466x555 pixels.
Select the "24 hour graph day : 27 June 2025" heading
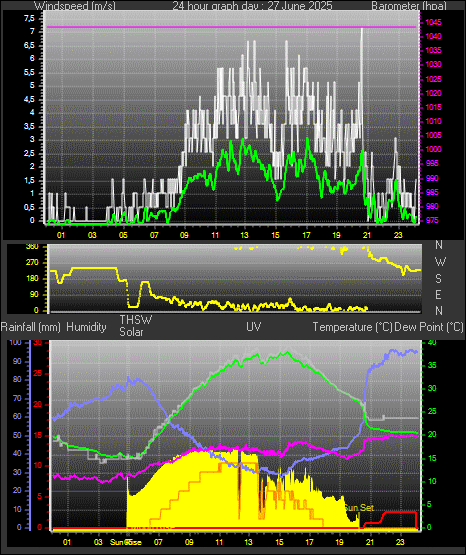point(252,5)
